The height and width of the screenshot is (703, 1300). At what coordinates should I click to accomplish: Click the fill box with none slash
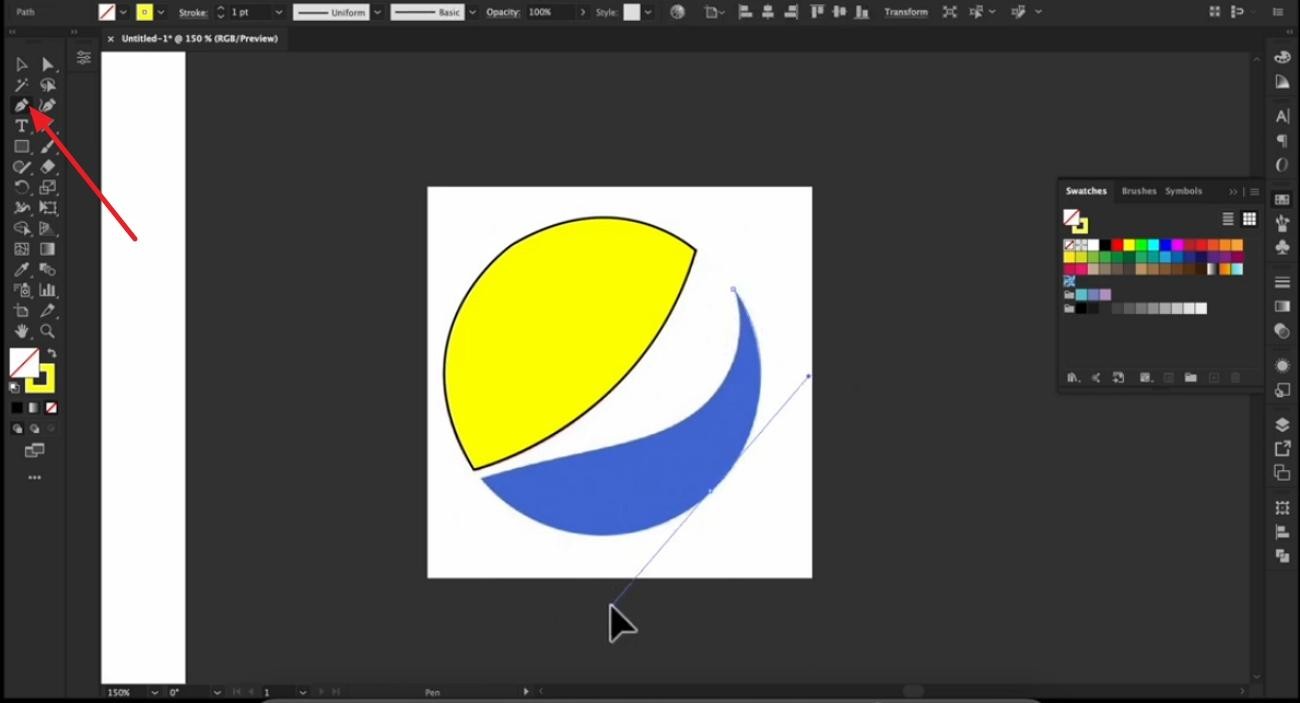pos(24,362)
